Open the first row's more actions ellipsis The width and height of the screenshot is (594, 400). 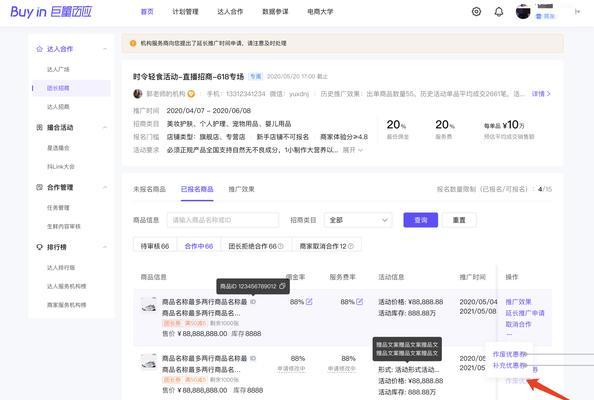point(509,334)
